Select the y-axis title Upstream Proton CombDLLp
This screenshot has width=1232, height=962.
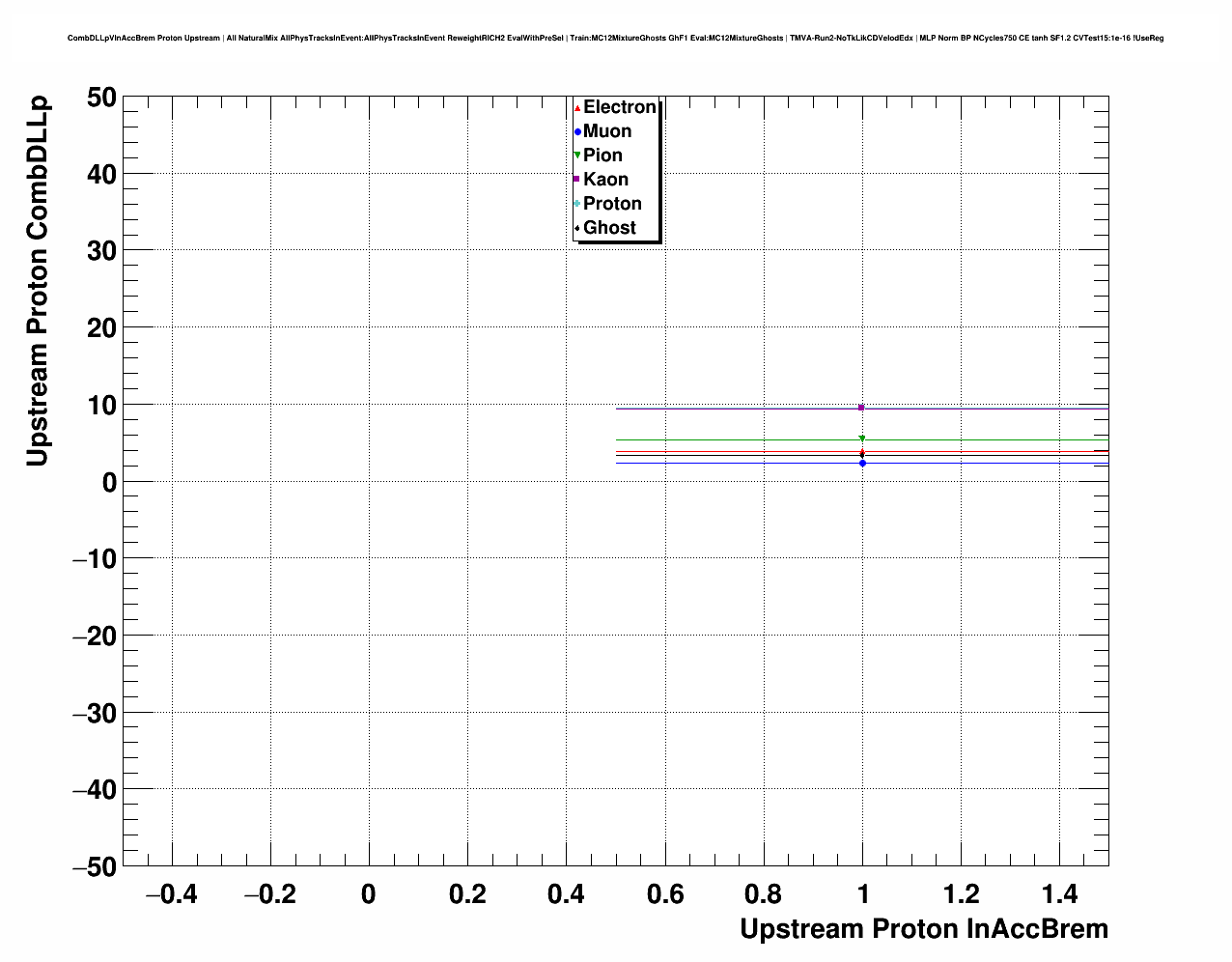point(38,281)
